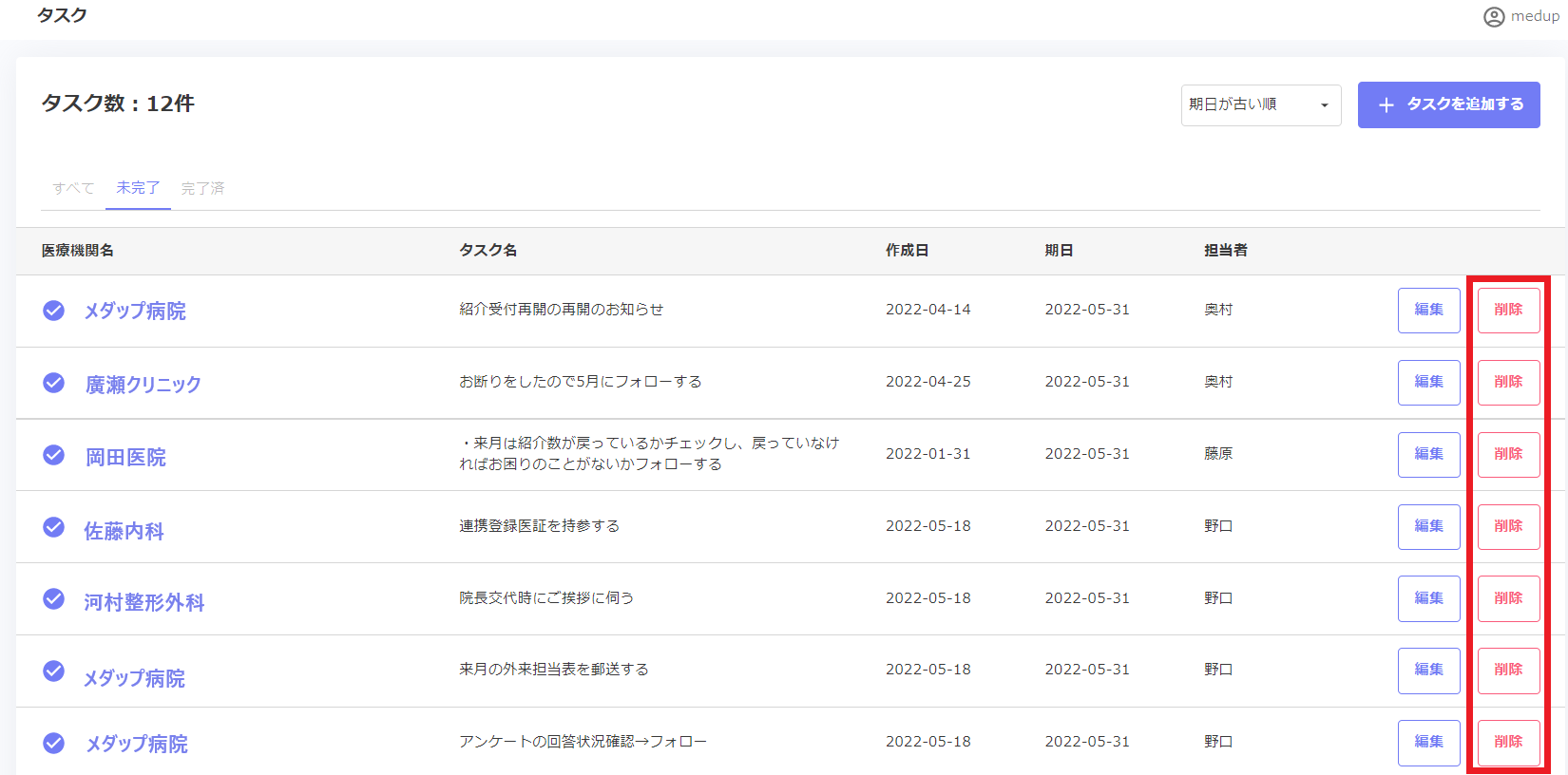
Task: Delete the 岡田医院 task
Action: pyautogui.click(x=1508, y=455)
